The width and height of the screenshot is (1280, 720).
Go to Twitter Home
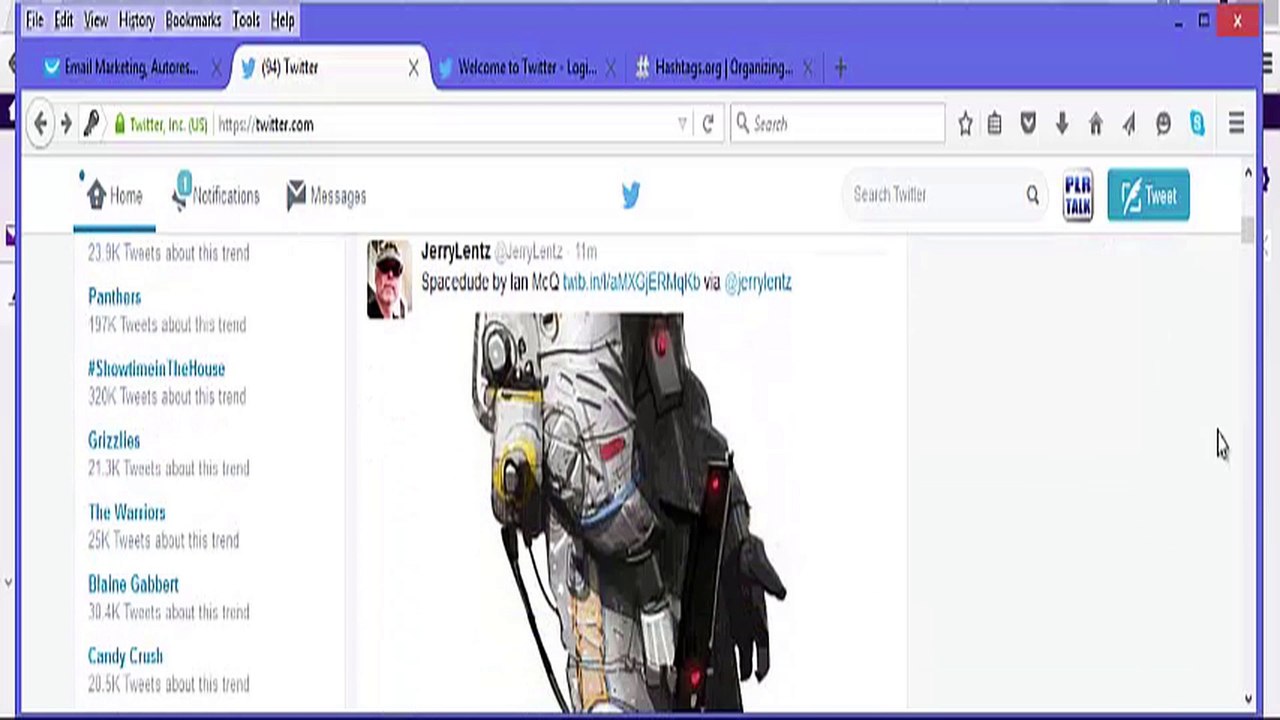115,196
